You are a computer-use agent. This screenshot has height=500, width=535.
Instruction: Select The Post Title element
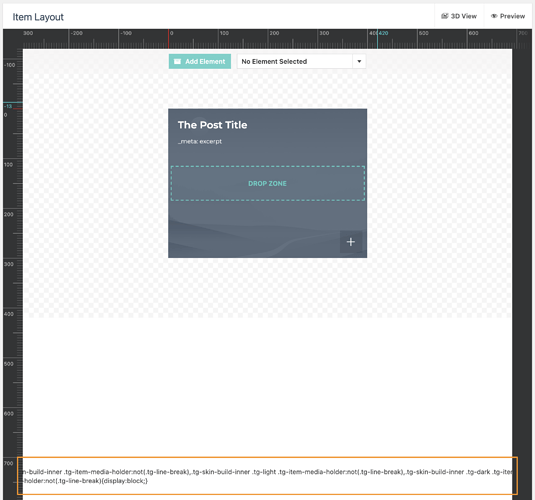point(212,125)
